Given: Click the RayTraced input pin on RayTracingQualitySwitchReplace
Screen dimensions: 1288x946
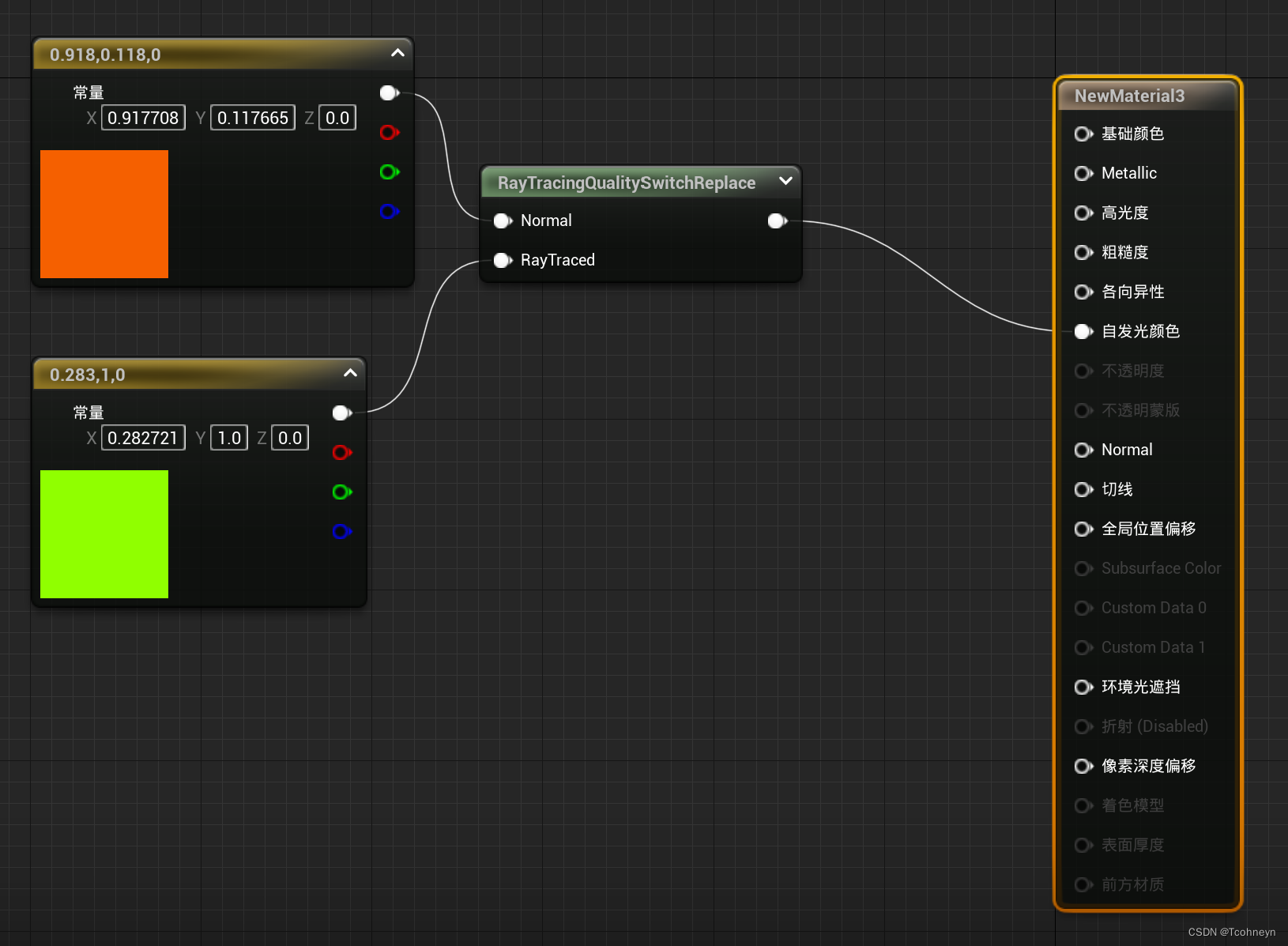Looking at the screenshot, I should tap(503, 261).
